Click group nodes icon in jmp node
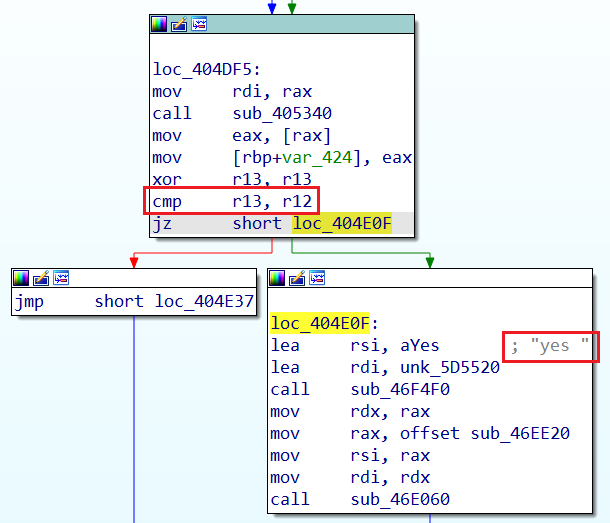 (61, 277)
